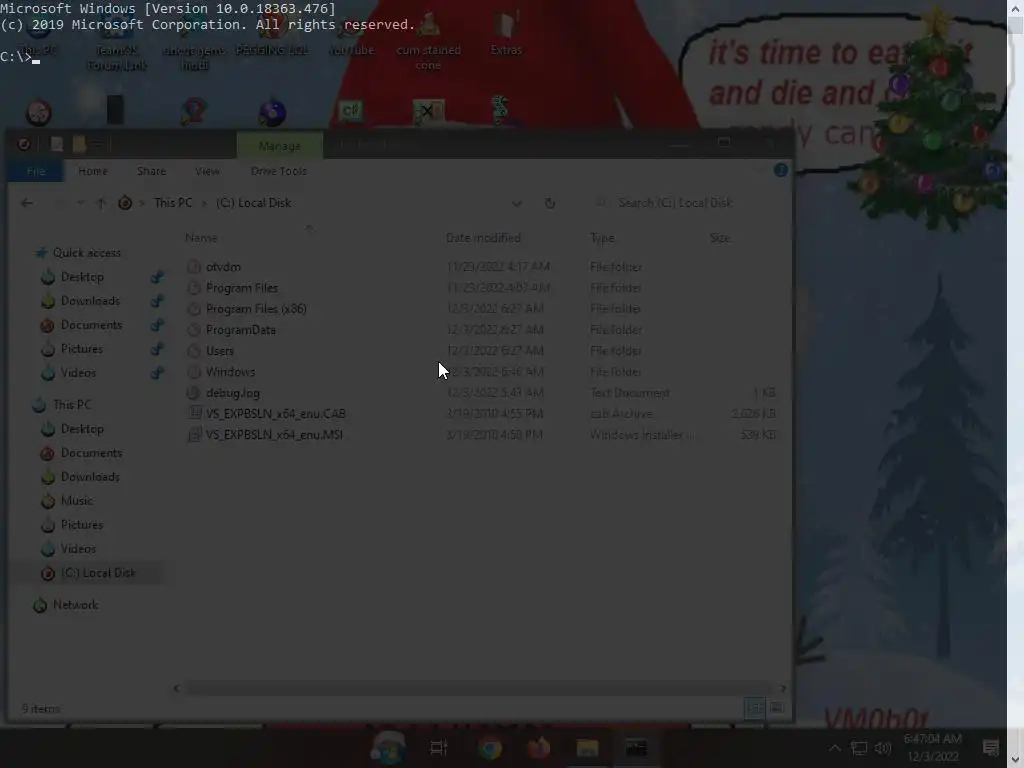This screenshot has width=1024, height=768.
Task: Select the Windows folder row
Action: tap(481, 372)
